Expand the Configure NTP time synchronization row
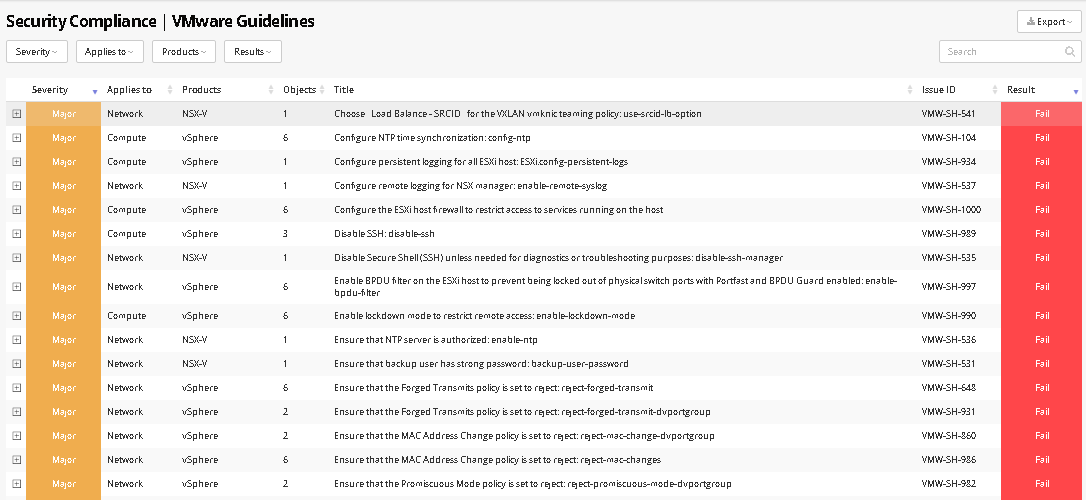Image resolution: width=1086 pixels, height=500 pixels. click(16, 138)
